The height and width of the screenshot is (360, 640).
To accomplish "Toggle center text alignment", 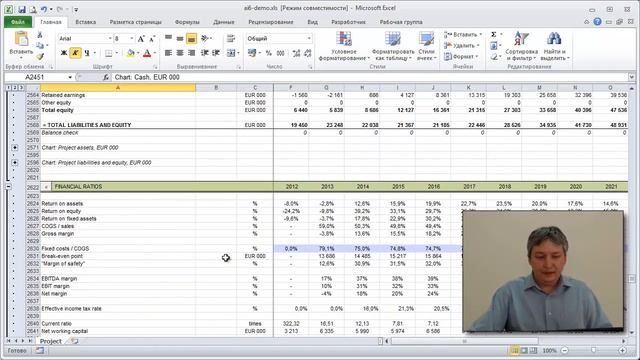I will click(180, 53).
